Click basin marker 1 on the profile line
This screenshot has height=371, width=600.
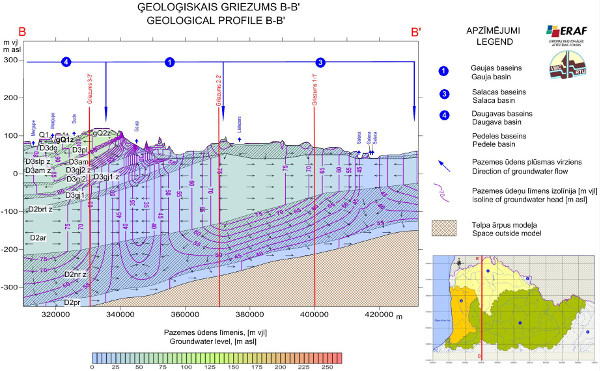pos(170,62)
